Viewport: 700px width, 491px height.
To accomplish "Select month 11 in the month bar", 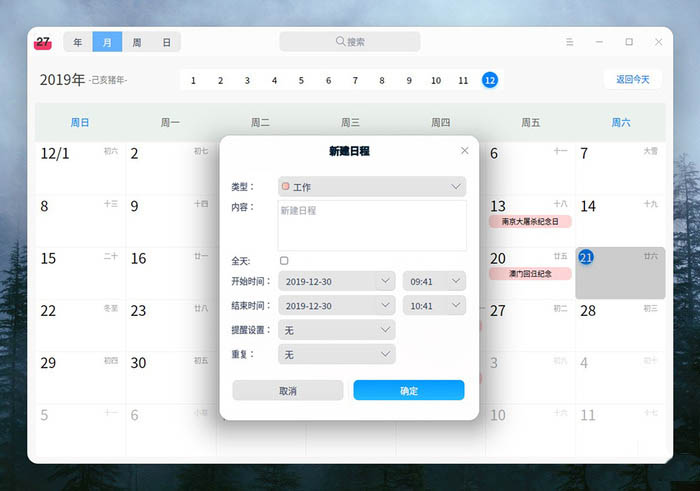I will pos(463,80).
